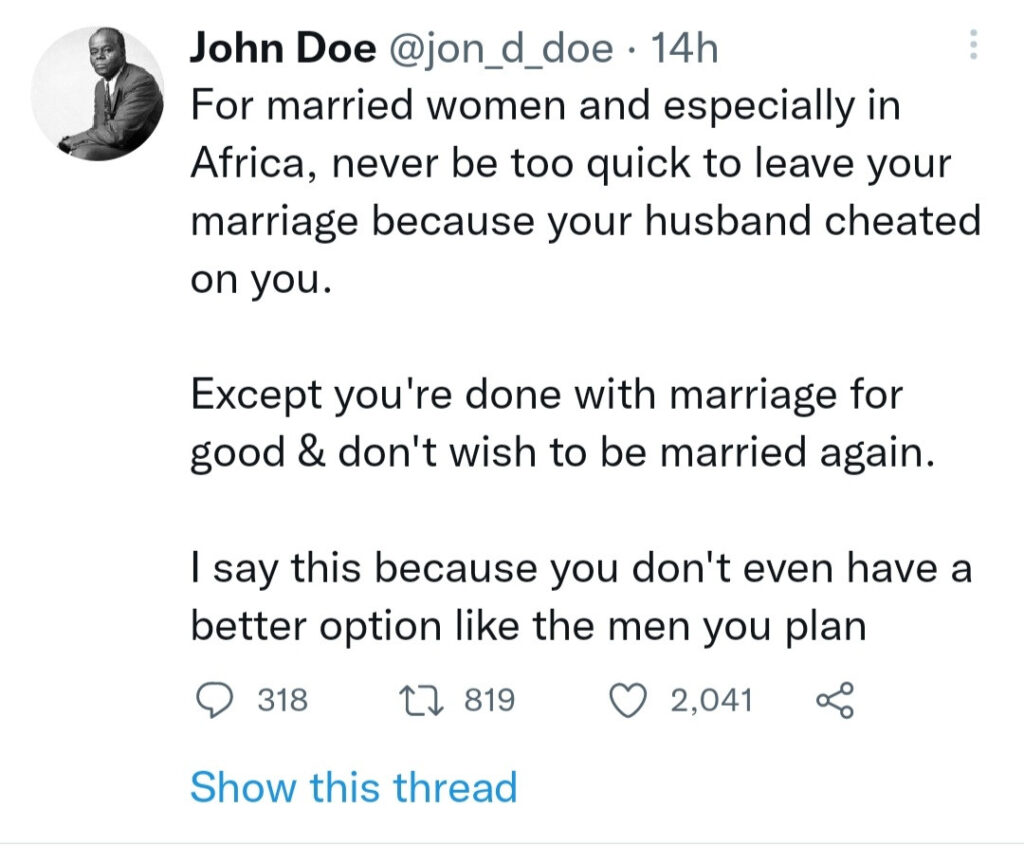Open the share icon next to likes
Viewport: 1024px width, 864px height.
pyautogui.click(x=835, y=700)
